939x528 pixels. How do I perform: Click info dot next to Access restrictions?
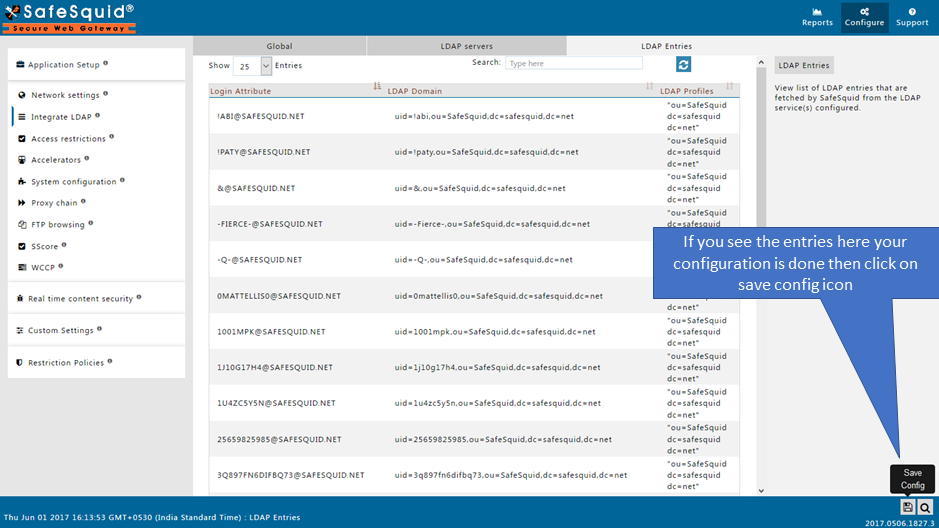pos(111,136)
